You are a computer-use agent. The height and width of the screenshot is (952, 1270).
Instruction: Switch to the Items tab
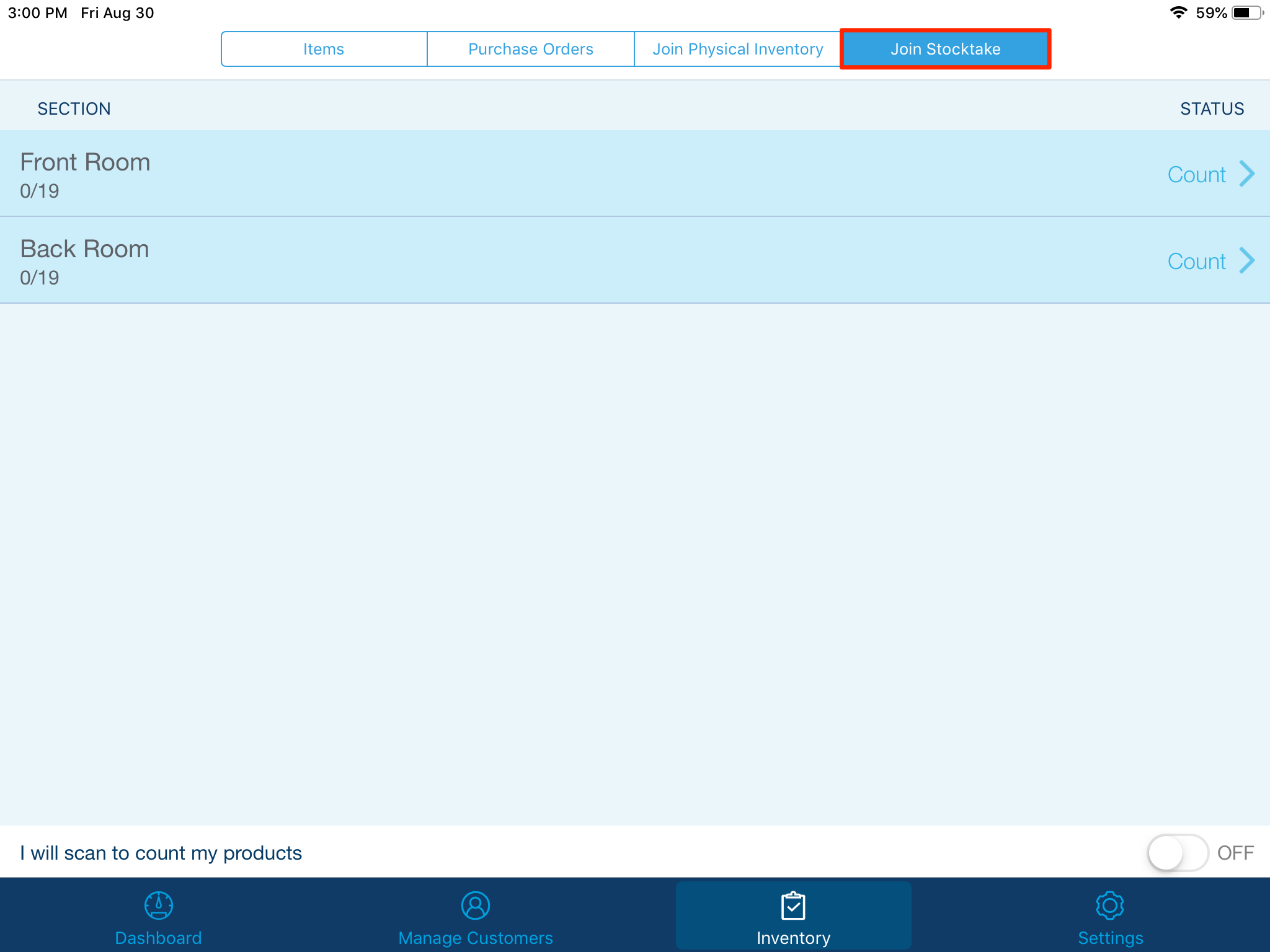[324, 49]
